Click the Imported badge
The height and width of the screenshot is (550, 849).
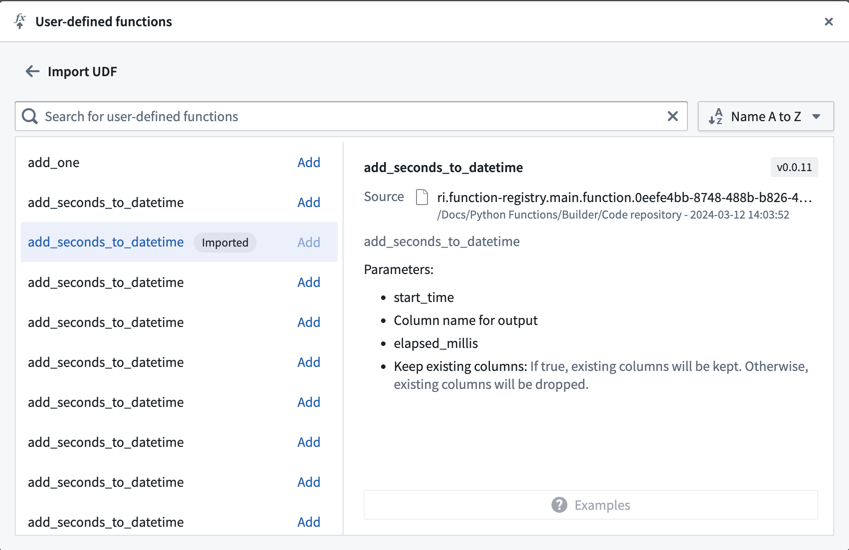coord(225,243)
